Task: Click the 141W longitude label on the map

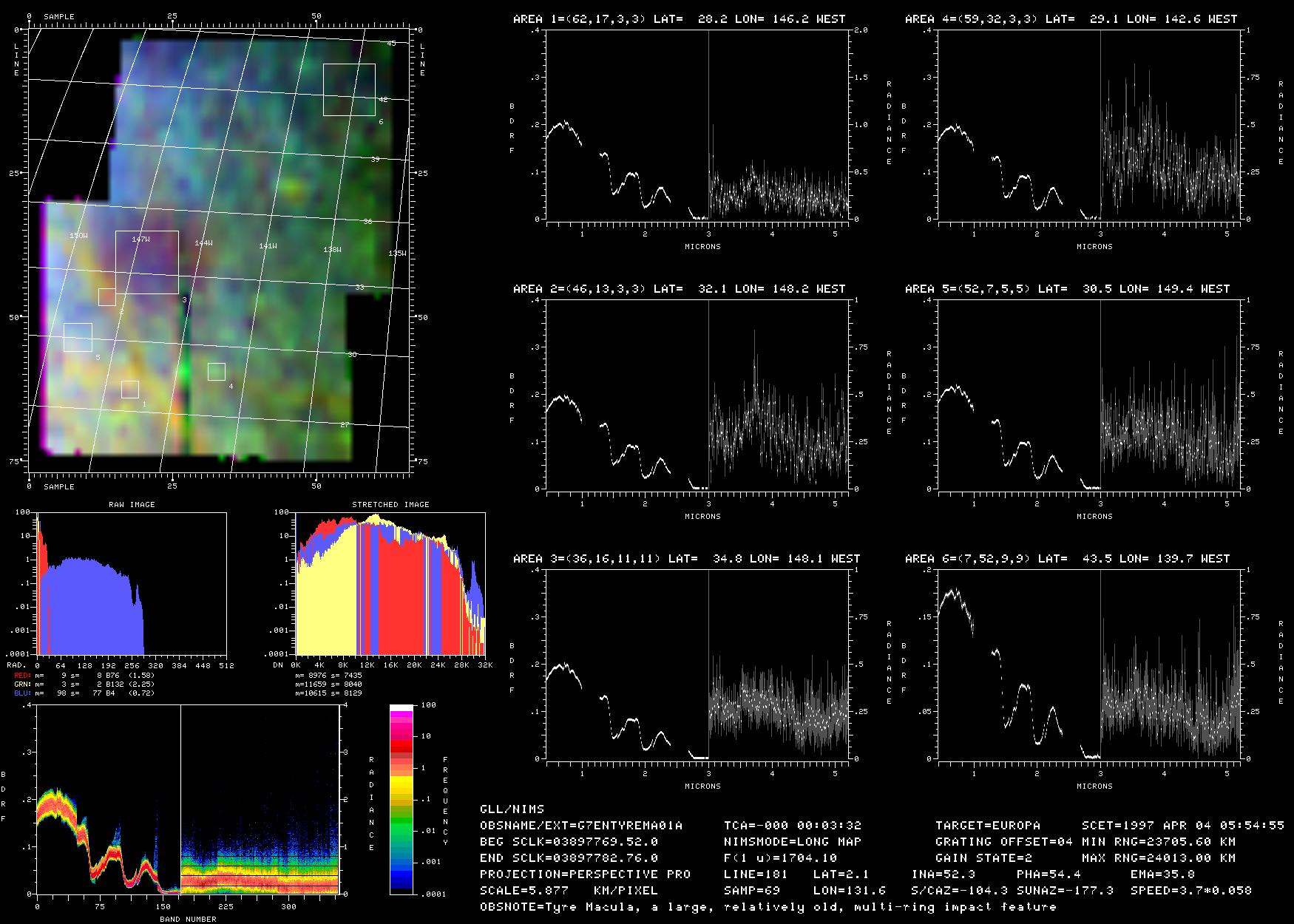Action: pyautogui.click(x=268, y=246)
